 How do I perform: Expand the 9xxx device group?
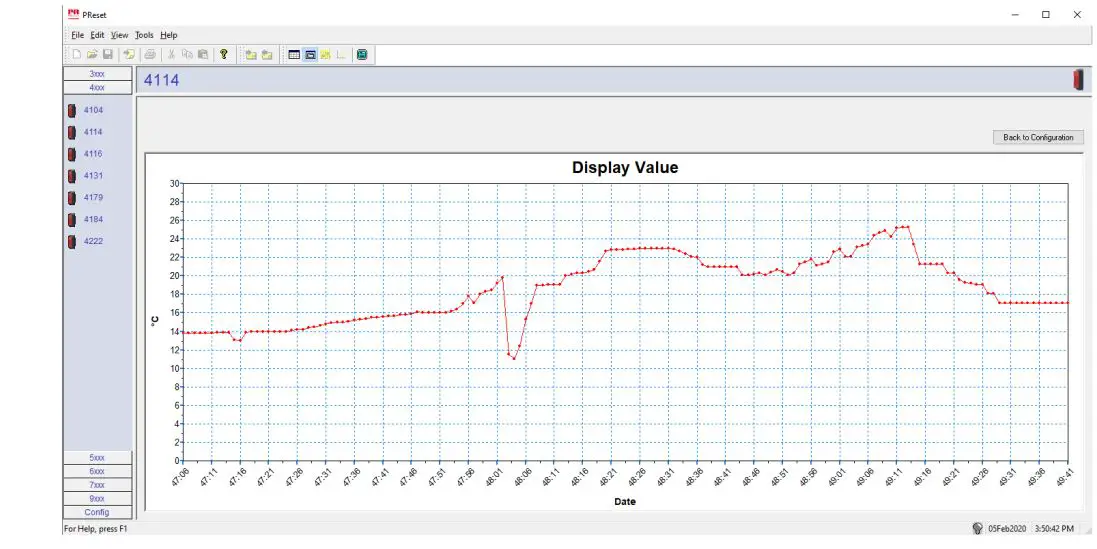point(97,499)
